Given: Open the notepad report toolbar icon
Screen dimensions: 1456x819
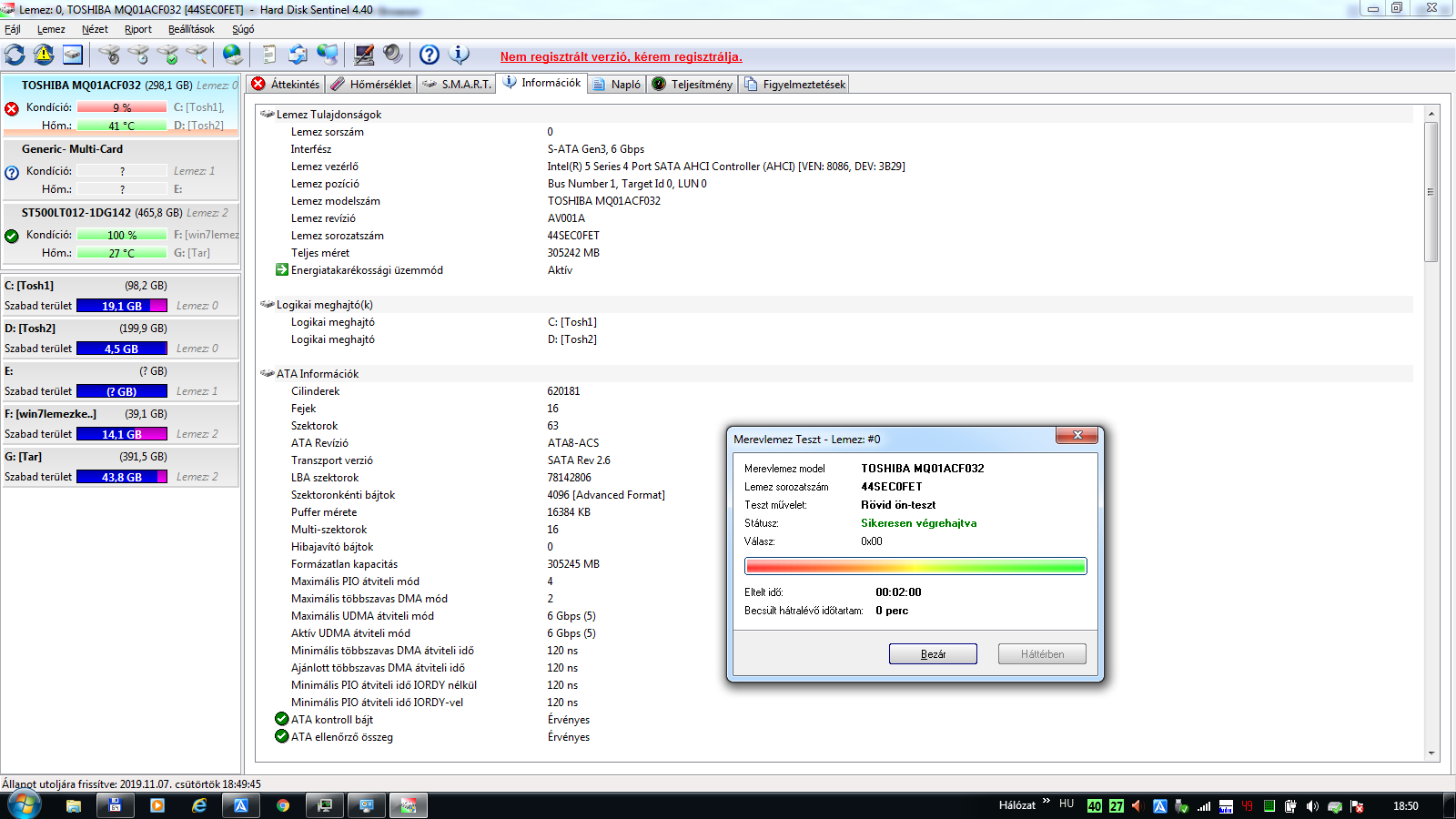Looking at the screenshot, I should tap(268, 55).
